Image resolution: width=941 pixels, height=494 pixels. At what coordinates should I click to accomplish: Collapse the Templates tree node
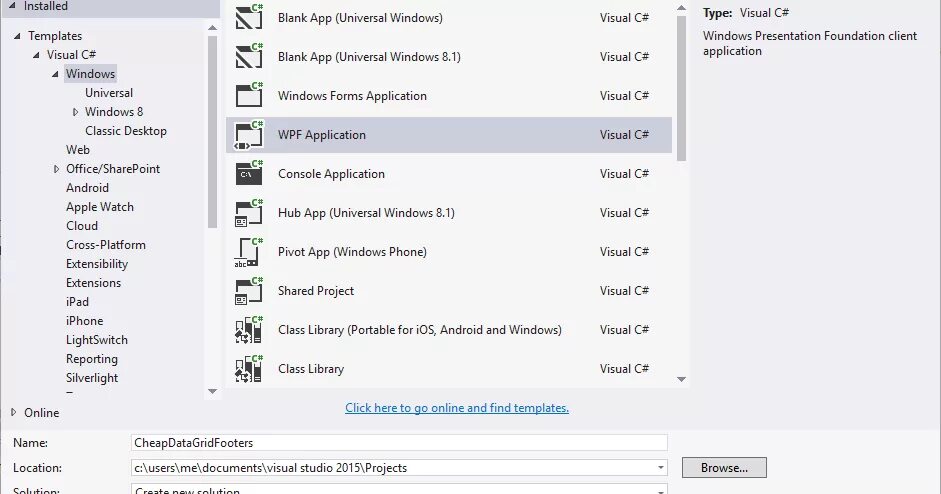pos(17,36)
